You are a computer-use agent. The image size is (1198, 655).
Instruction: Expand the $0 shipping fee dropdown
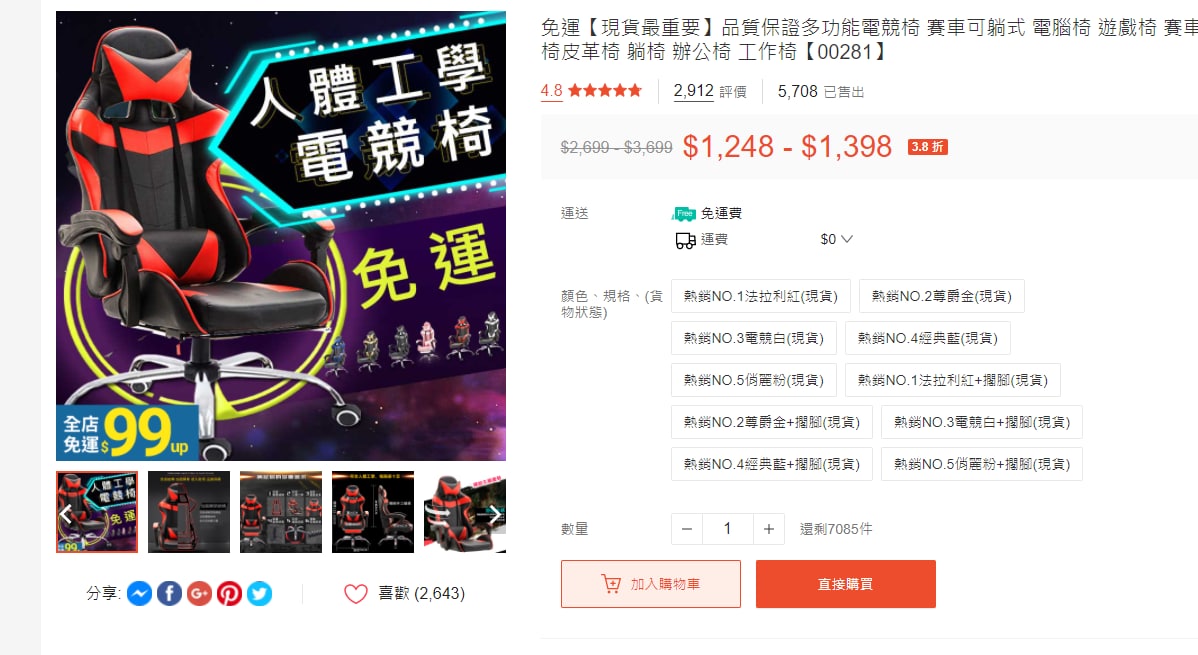click(836, 239)
